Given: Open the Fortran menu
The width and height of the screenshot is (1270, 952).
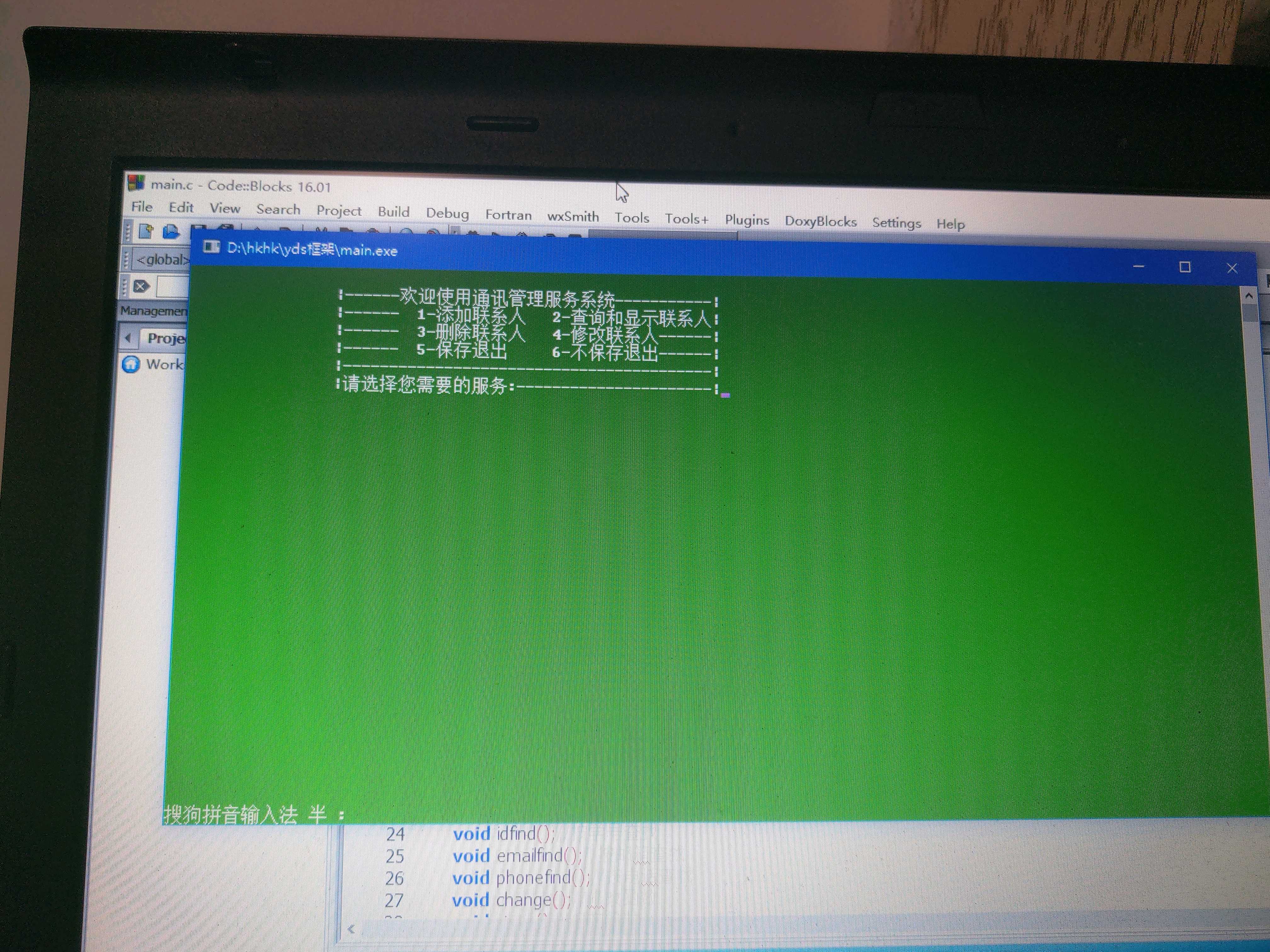Looking at the screenshot, I should coord(508,215).
